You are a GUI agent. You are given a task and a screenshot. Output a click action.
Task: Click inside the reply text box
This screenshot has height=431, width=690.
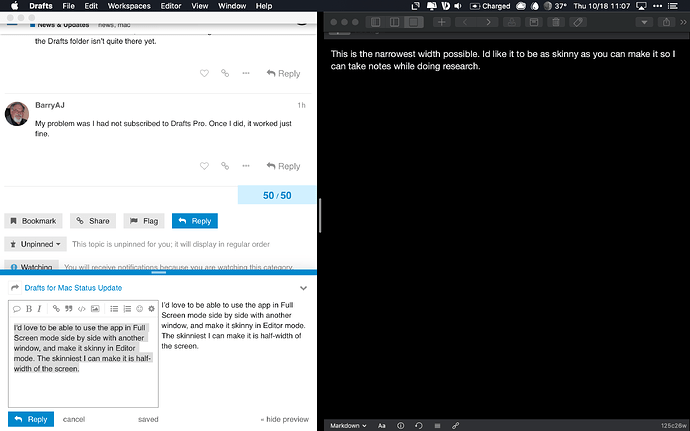click(83, 363)
